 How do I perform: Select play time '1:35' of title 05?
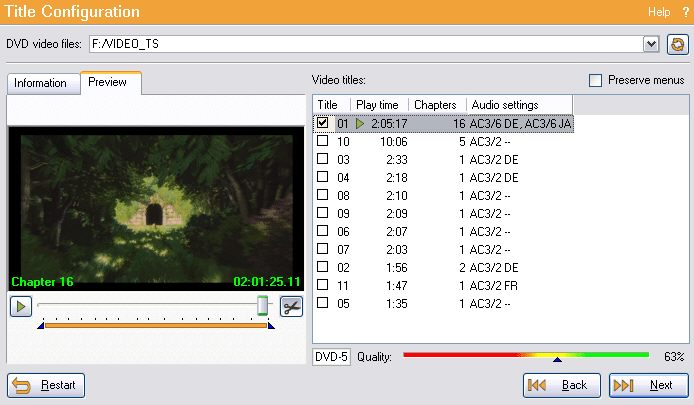(397, 304)
